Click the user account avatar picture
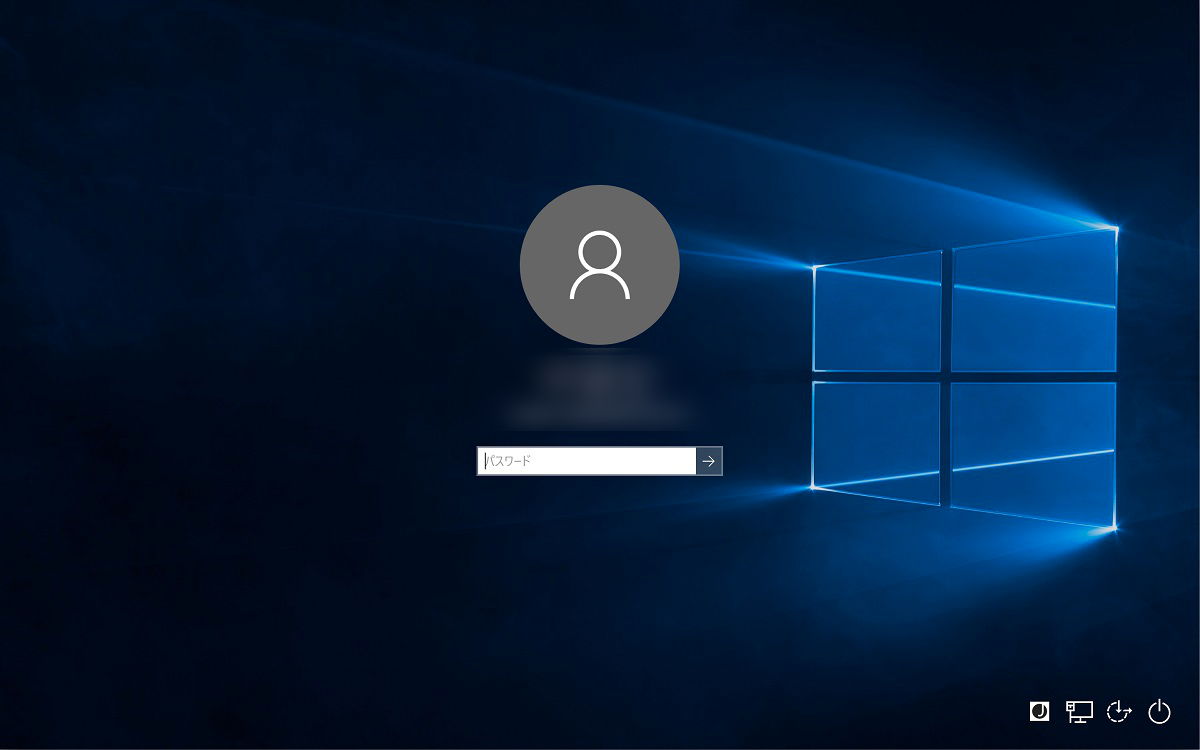This screenshot has height=750, width=1200. (599, 265)
